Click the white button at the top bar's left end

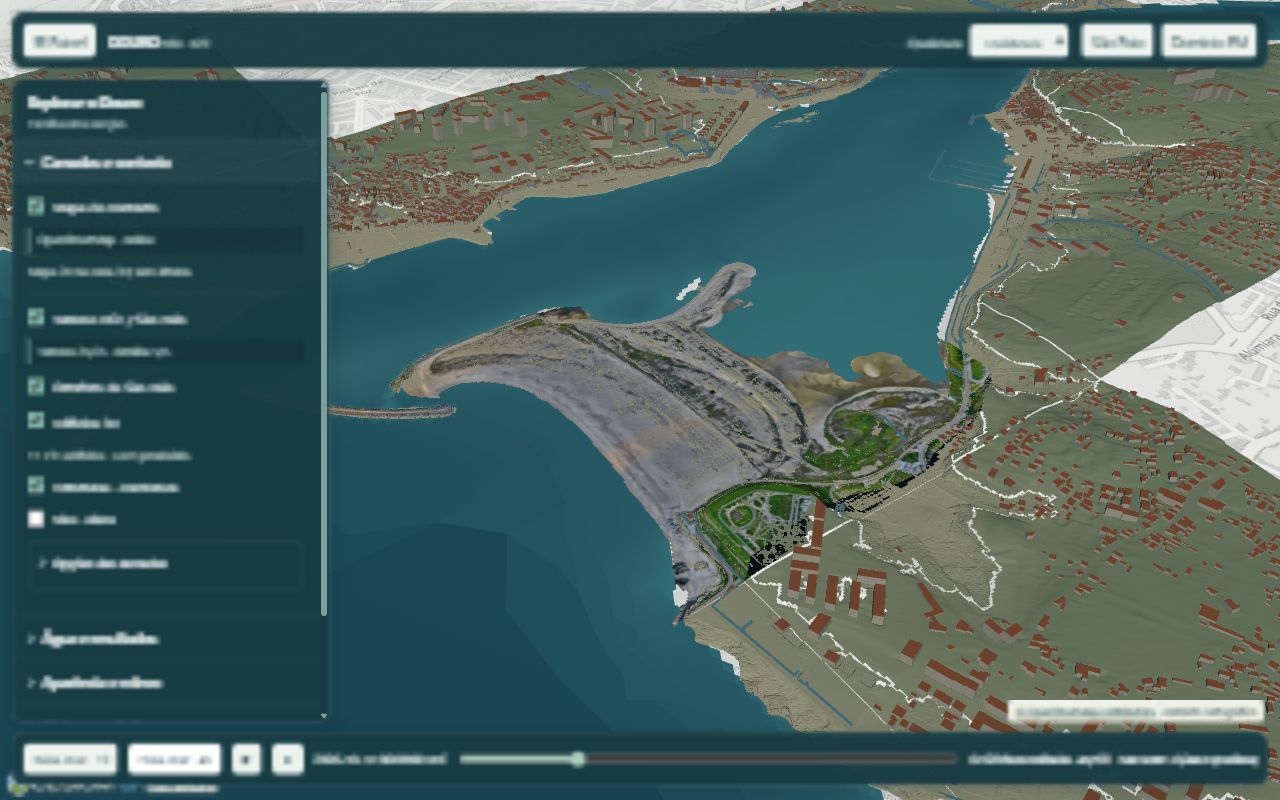click(x=59, y=42)
